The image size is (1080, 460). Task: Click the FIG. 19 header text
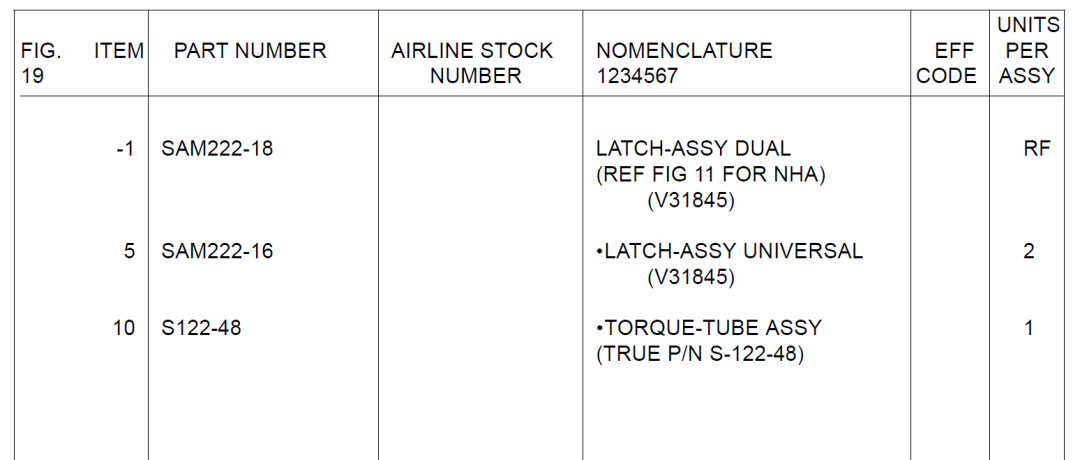click(41, 63)
